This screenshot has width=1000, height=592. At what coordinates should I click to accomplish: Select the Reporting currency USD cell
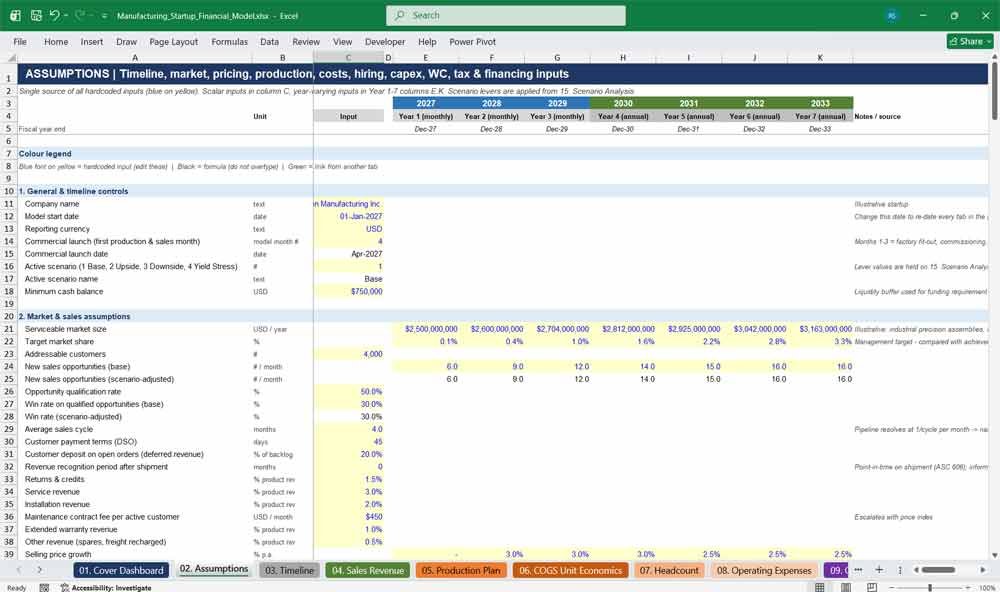[348, 229]
